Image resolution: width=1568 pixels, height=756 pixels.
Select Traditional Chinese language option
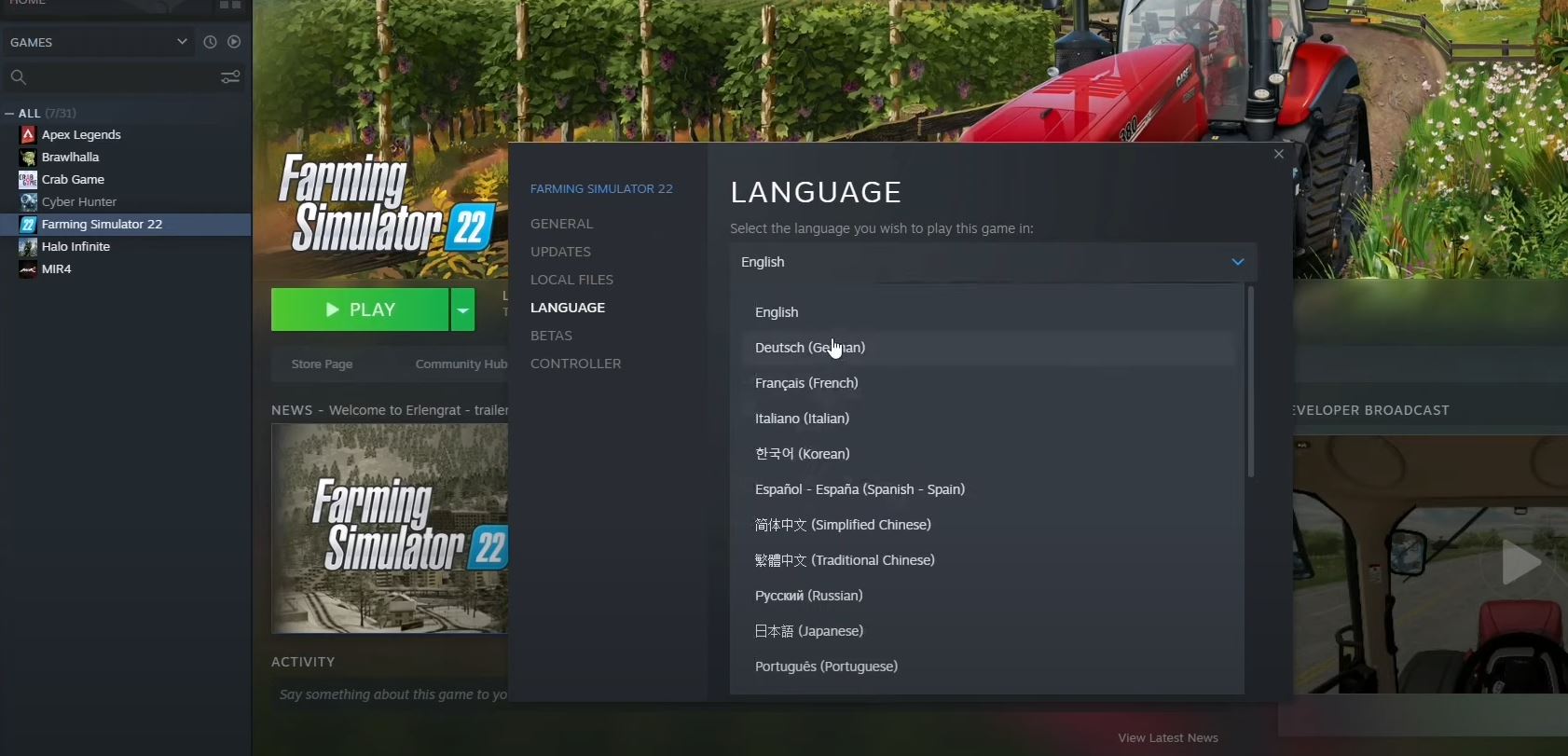(989, 560)
